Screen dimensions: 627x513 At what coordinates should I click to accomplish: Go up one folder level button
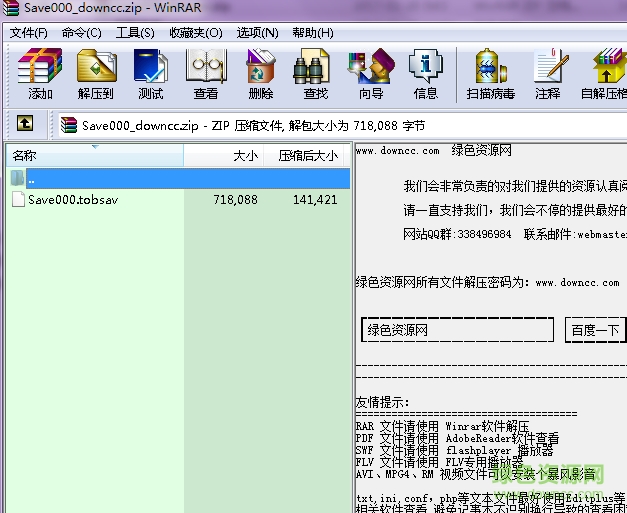coord(25,125)
